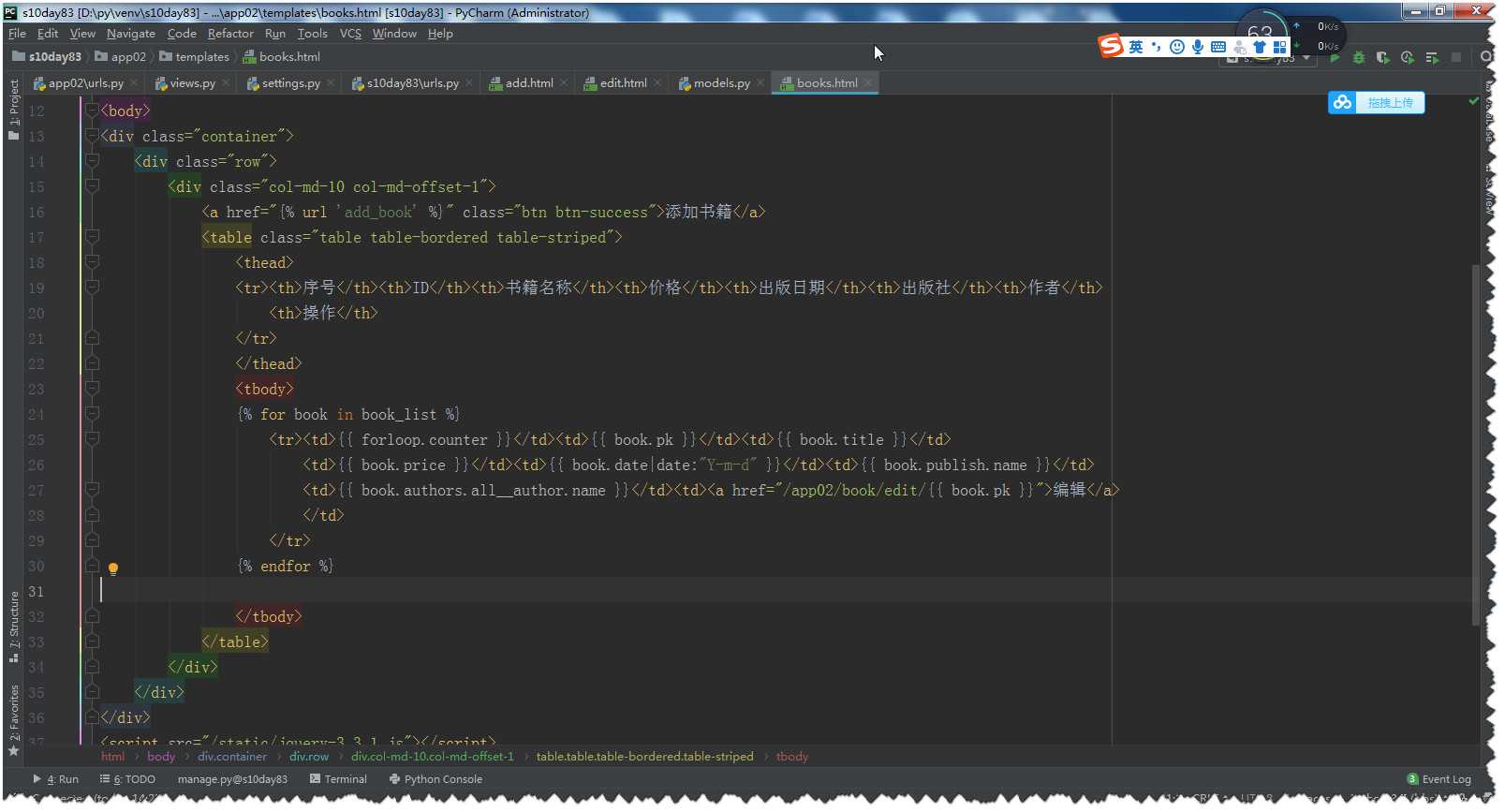Image resolution: width=1505 pixels, height=812 pixels.
Task: Click the Sogou input method S logo
Action: tap(1111, 46)
